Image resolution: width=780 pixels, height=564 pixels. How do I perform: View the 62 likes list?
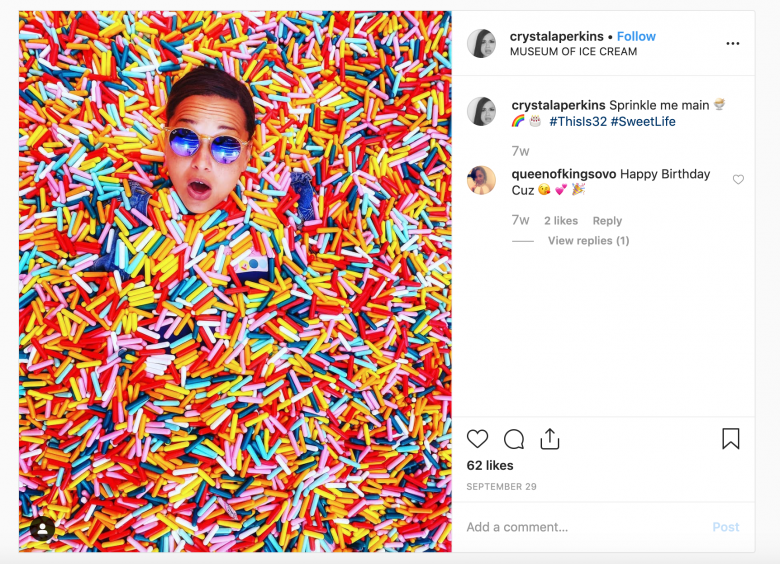tap(490, 466)
